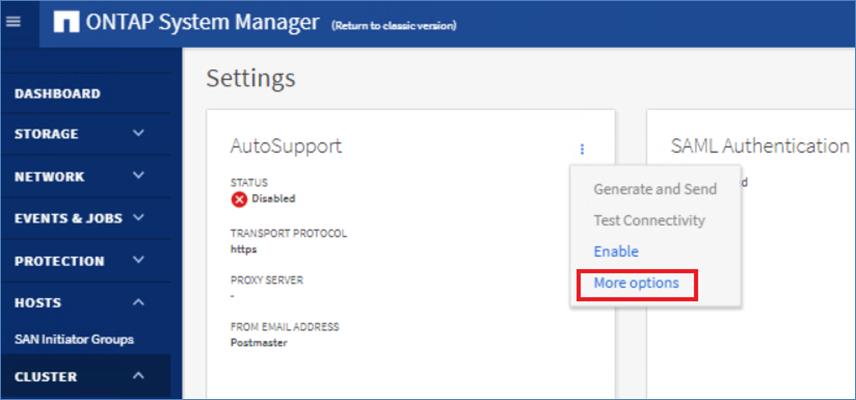Return to classic version link
Screen dimensions: 856x400
tap(394, 26)
